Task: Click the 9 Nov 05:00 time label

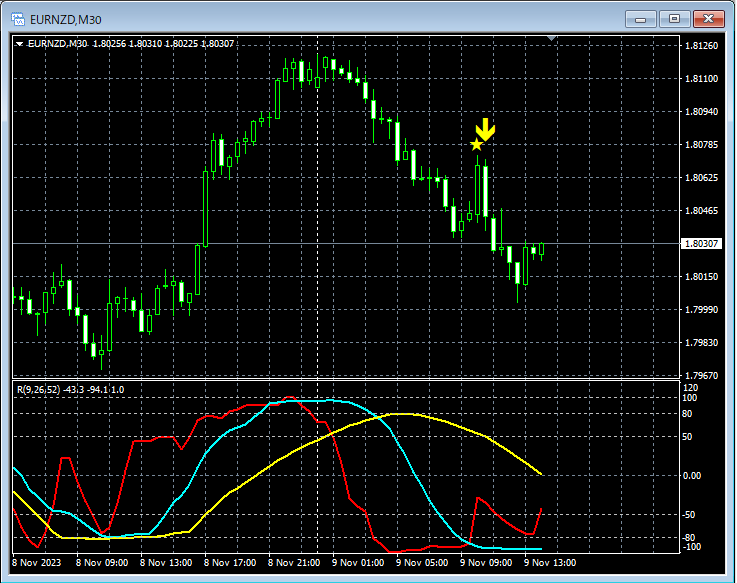Action: click(x=422, y=563)
